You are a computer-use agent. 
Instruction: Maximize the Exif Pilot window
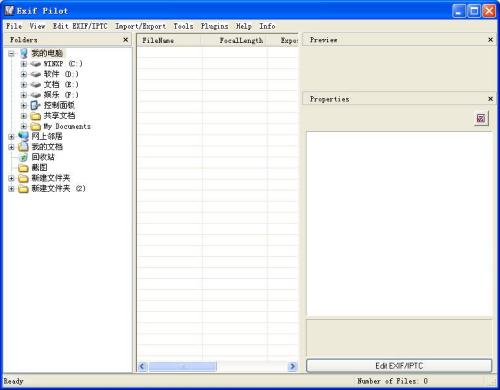(x=474, y=11)
